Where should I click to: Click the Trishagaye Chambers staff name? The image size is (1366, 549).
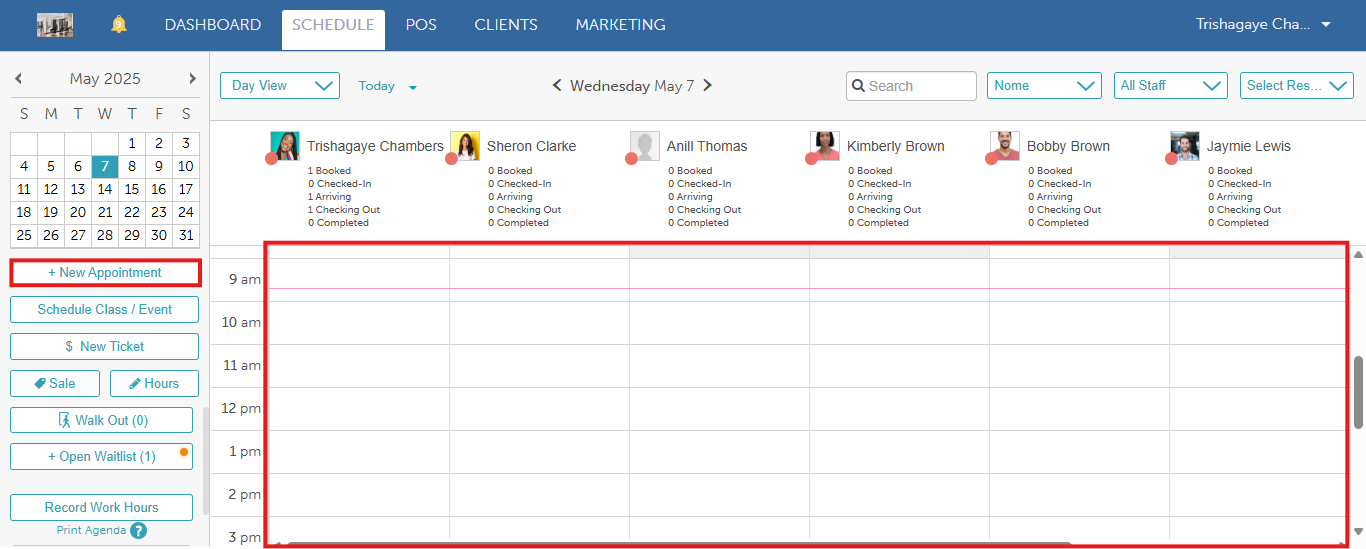[x=375, y=146]
